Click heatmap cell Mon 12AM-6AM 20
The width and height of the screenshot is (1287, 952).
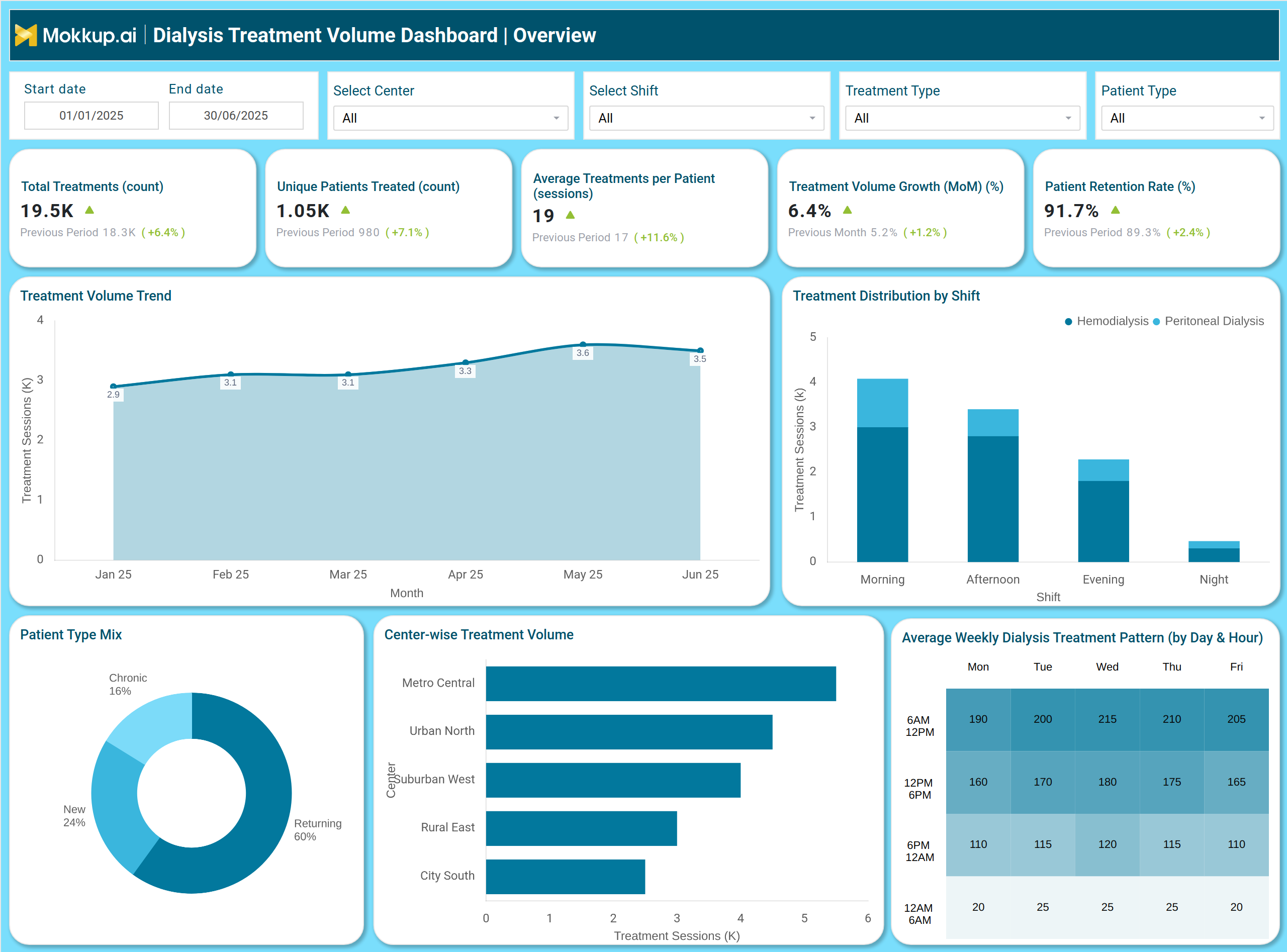[978, 907]
